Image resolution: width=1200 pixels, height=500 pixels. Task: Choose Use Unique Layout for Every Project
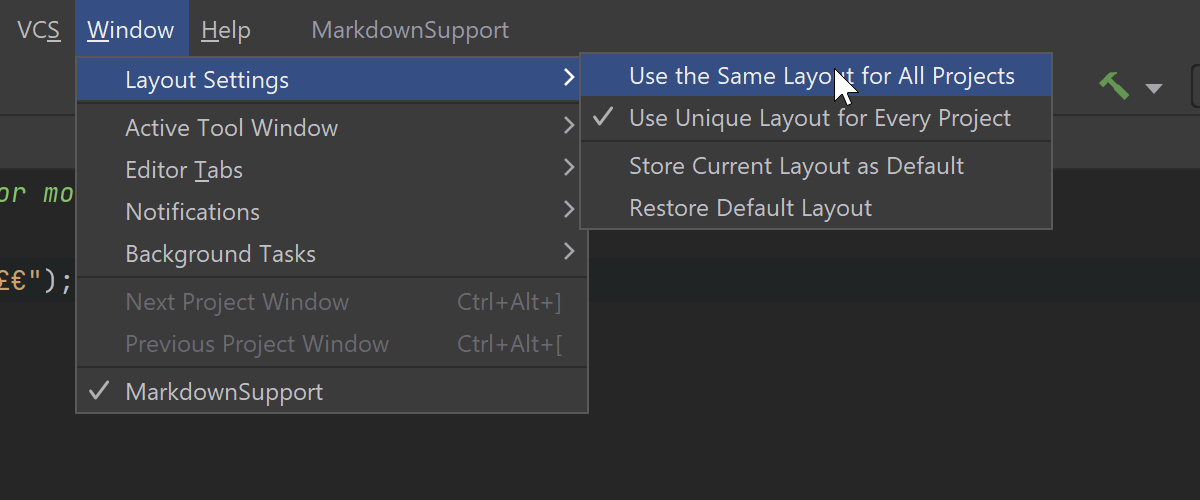point(819,119)
